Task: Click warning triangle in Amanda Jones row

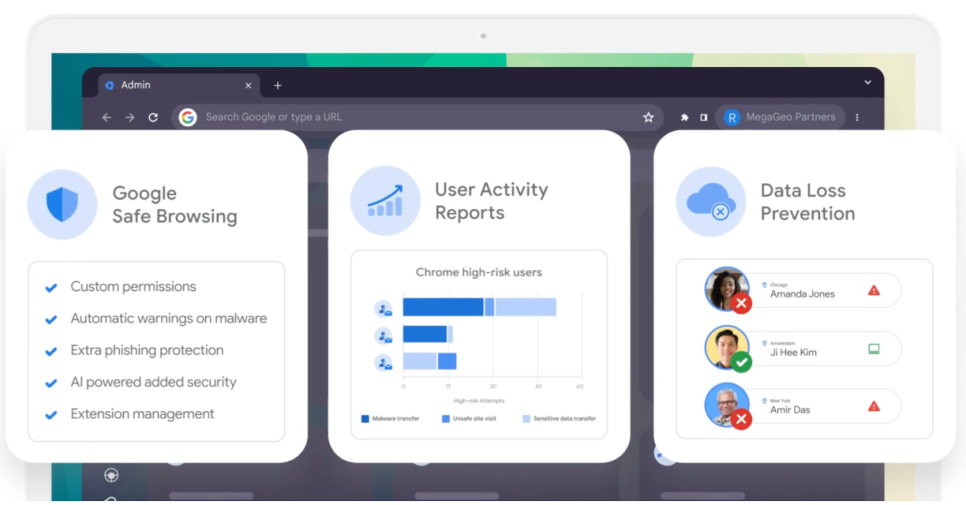Action: coord(874,290)
